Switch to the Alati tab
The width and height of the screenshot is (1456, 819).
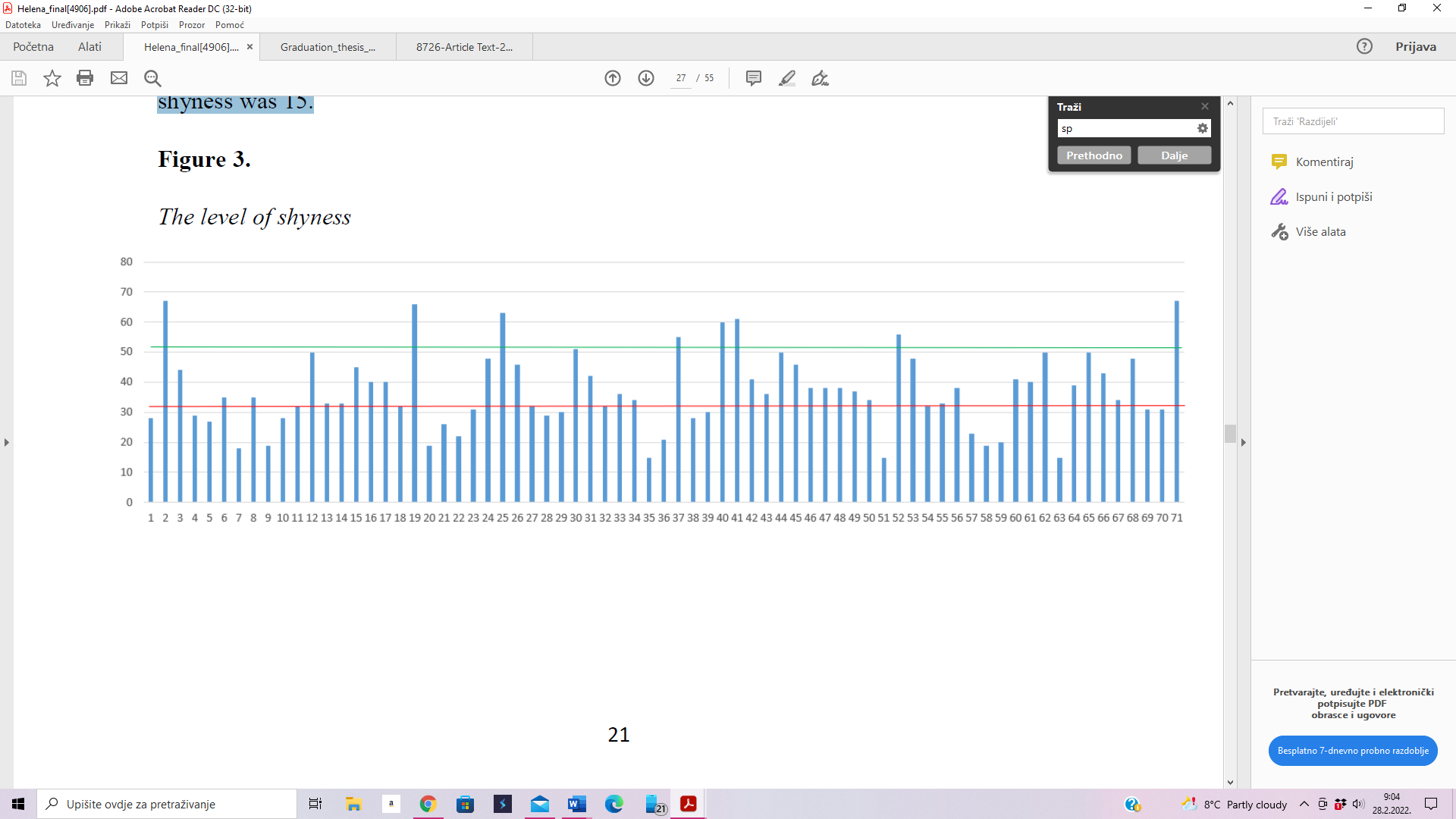(x=89, y=46)
